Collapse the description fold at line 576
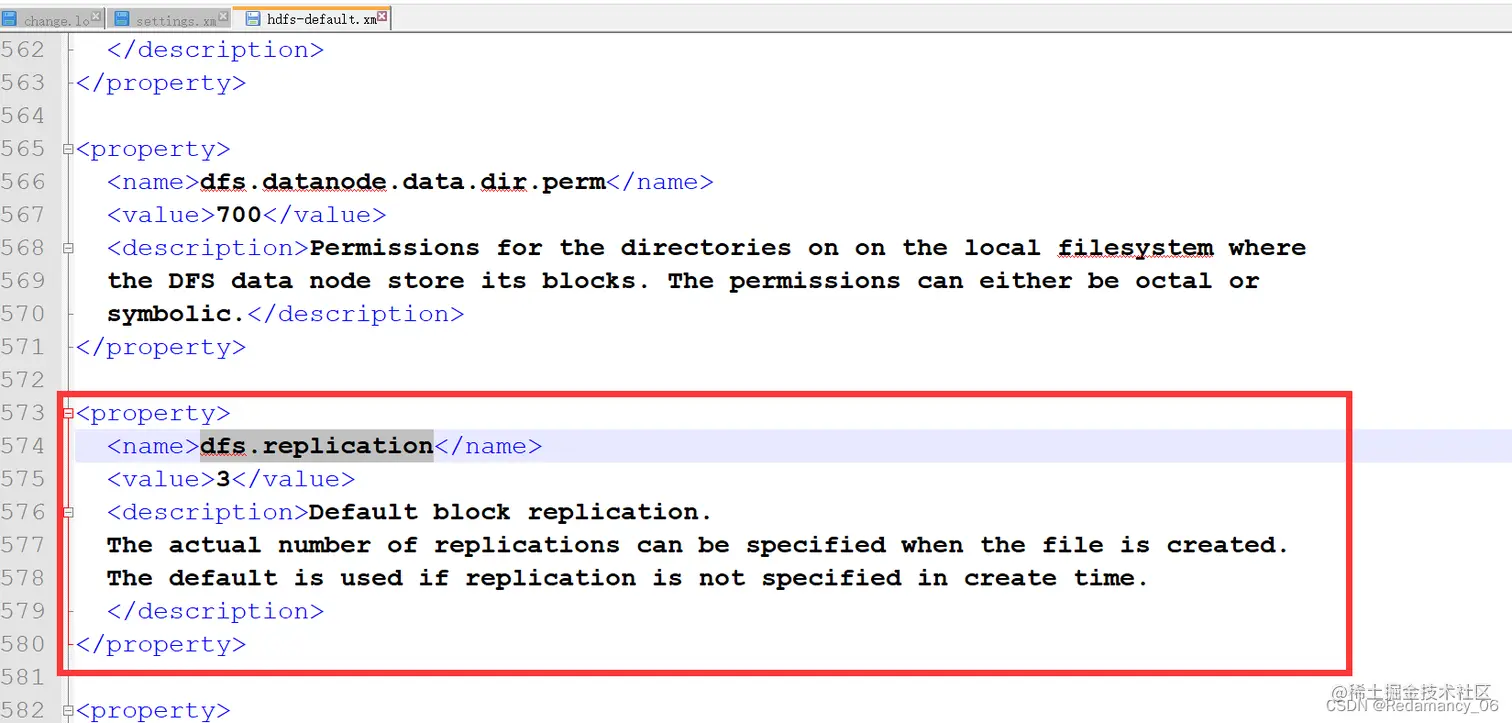 click(x=68, y=512)
